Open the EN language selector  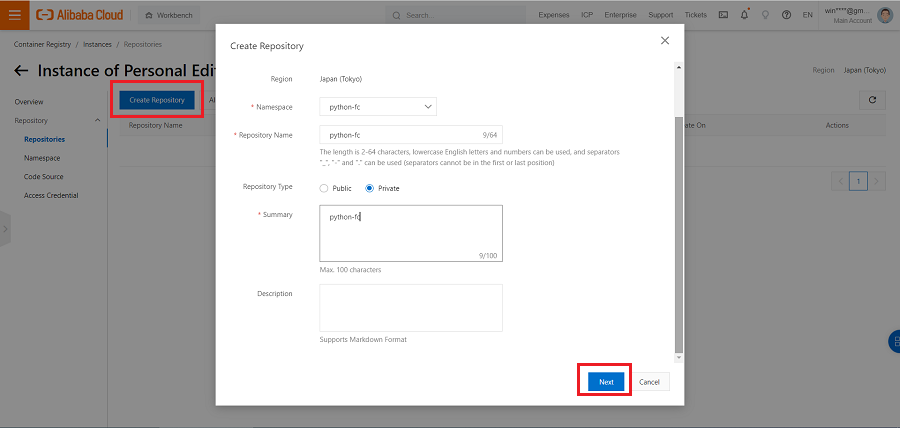(x=807, y=15)
